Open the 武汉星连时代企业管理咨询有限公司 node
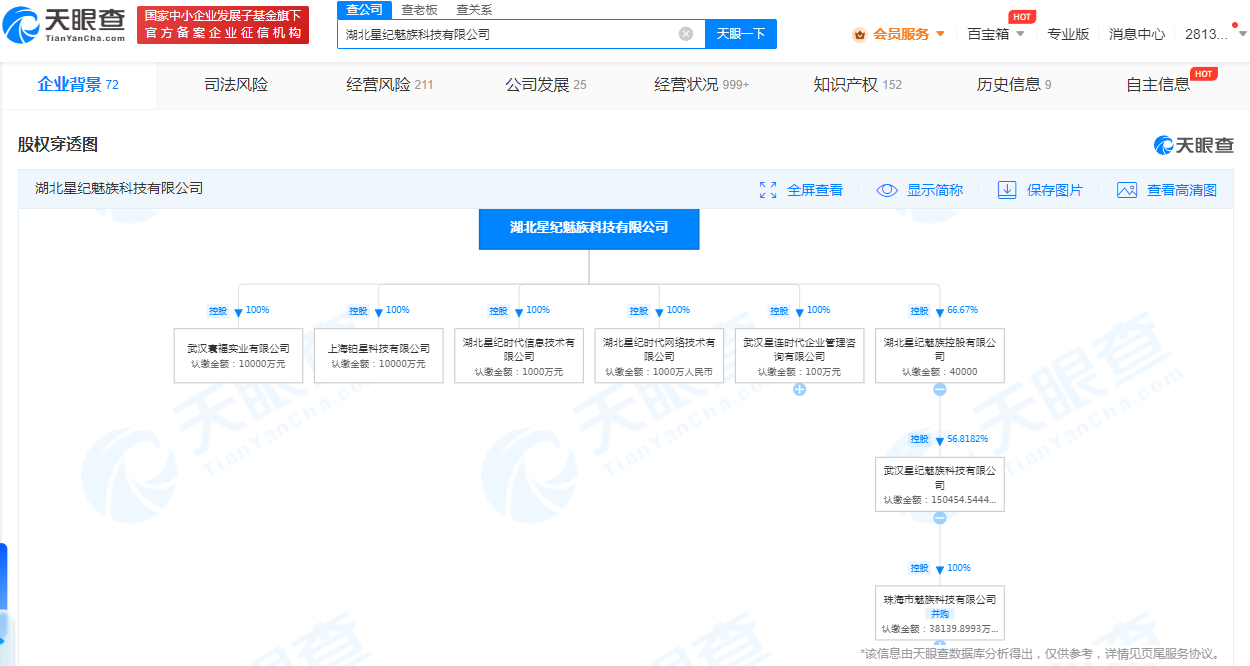This screenshot has height=666, width=1250. (799, 356)
